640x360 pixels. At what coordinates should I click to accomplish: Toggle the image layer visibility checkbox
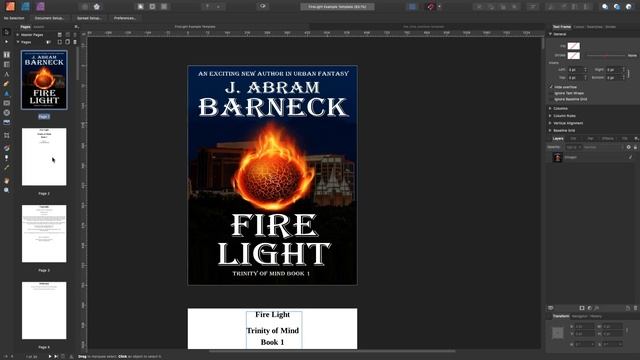point(631,157)
